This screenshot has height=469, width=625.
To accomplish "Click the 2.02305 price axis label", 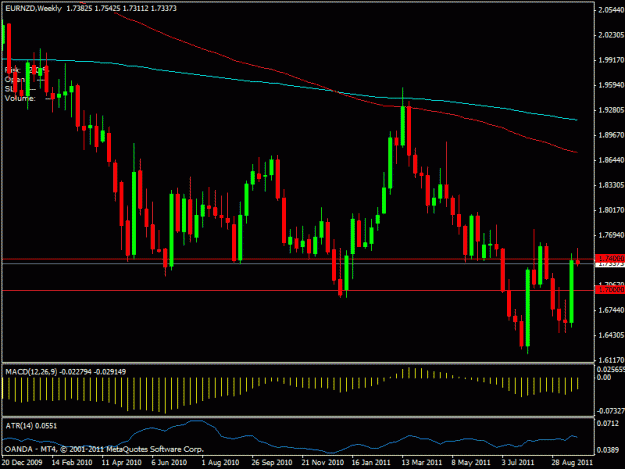I will point(611,35).
